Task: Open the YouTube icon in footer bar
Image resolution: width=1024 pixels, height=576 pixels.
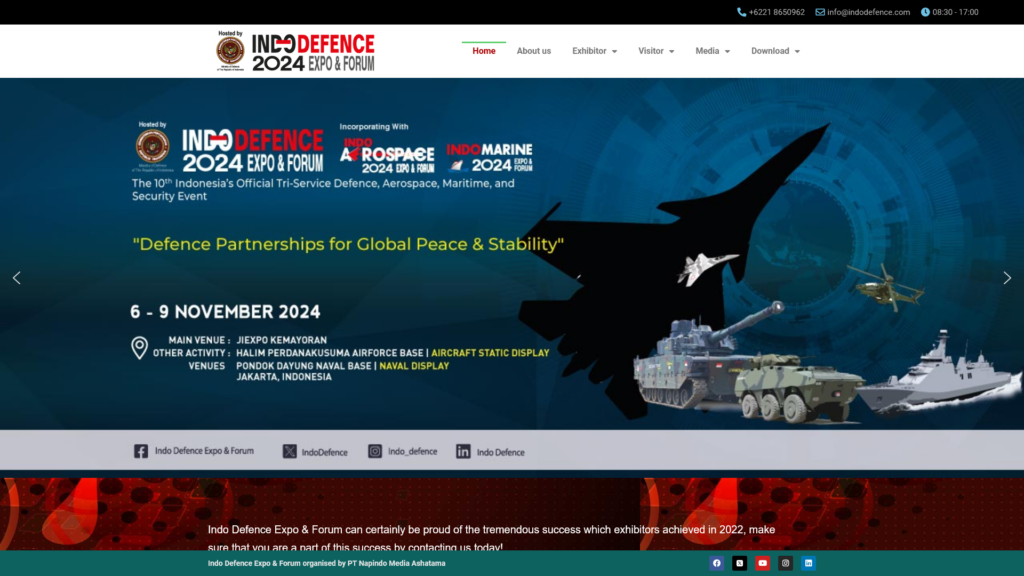Action: pyautogui.click(x=762, y=563)
